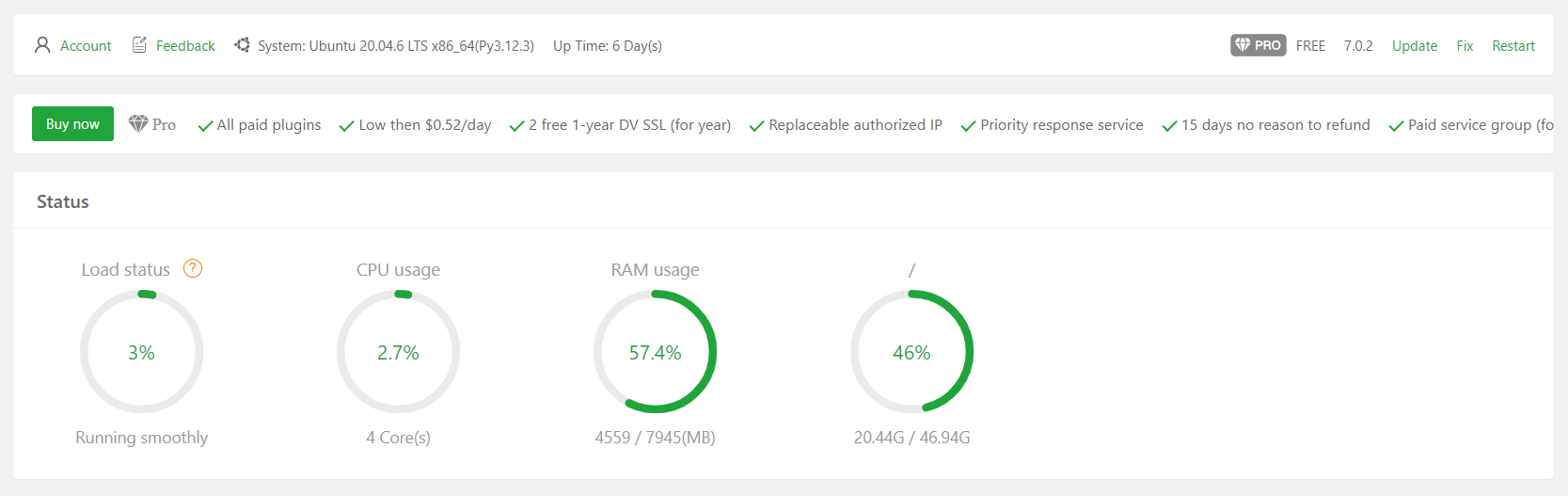Image resolution: width=1568 pixels, height=496 pixels.
Task: Click the Update link
Action: (x=1414, y=46)
